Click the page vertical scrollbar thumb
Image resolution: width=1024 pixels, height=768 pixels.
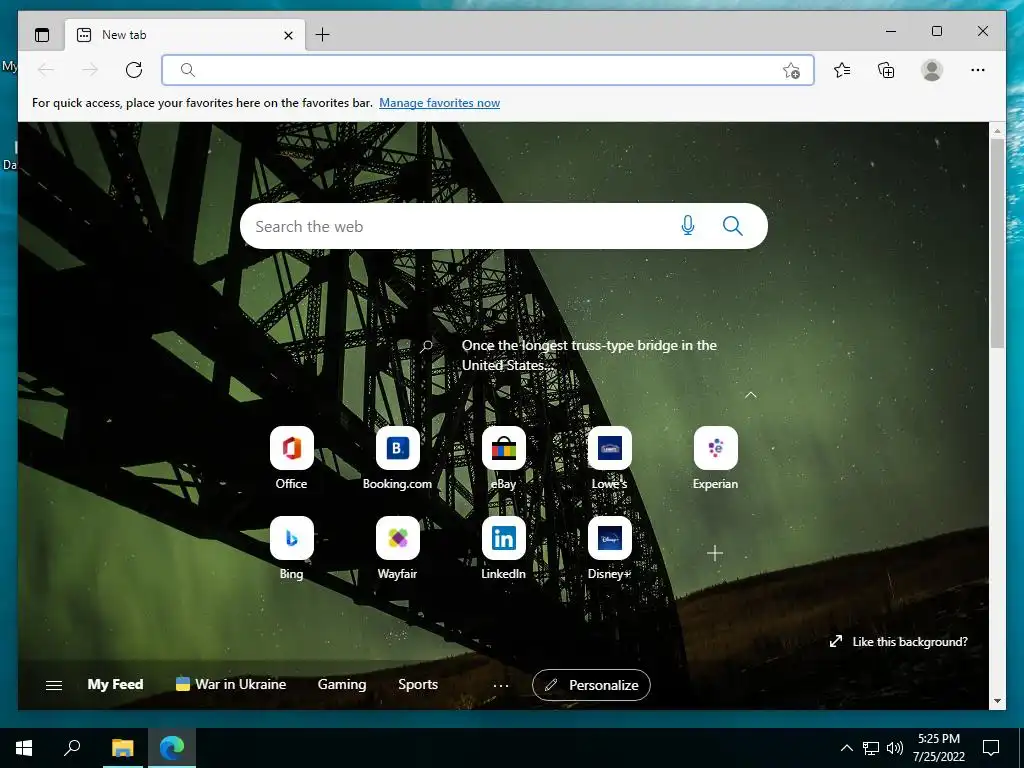997,243
